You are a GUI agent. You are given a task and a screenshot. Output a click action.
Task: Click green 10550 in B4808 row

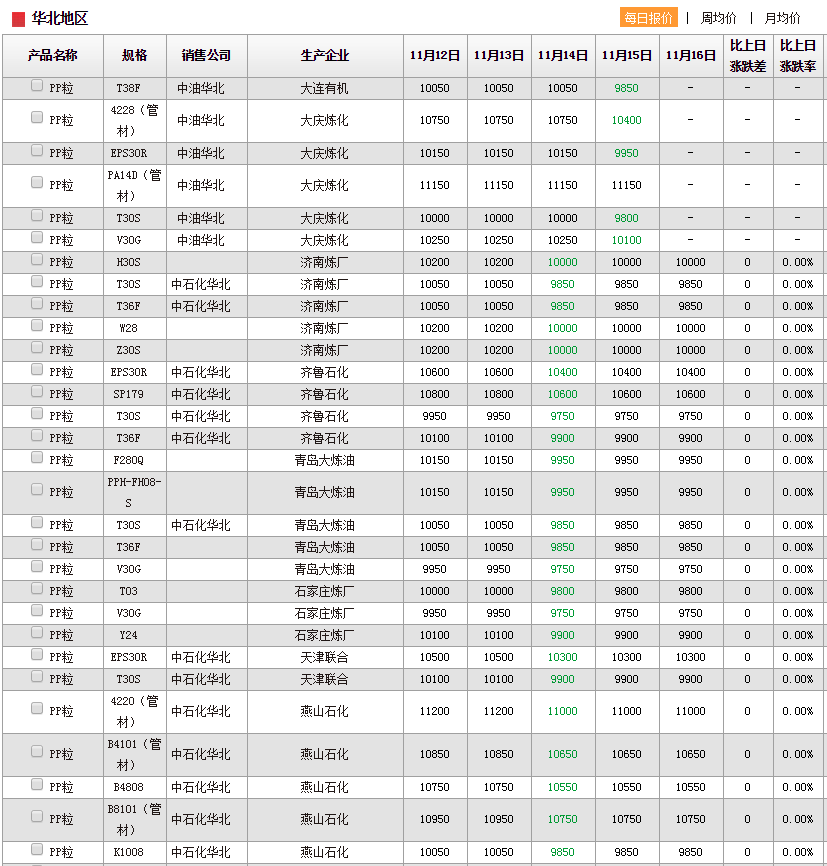562,787
